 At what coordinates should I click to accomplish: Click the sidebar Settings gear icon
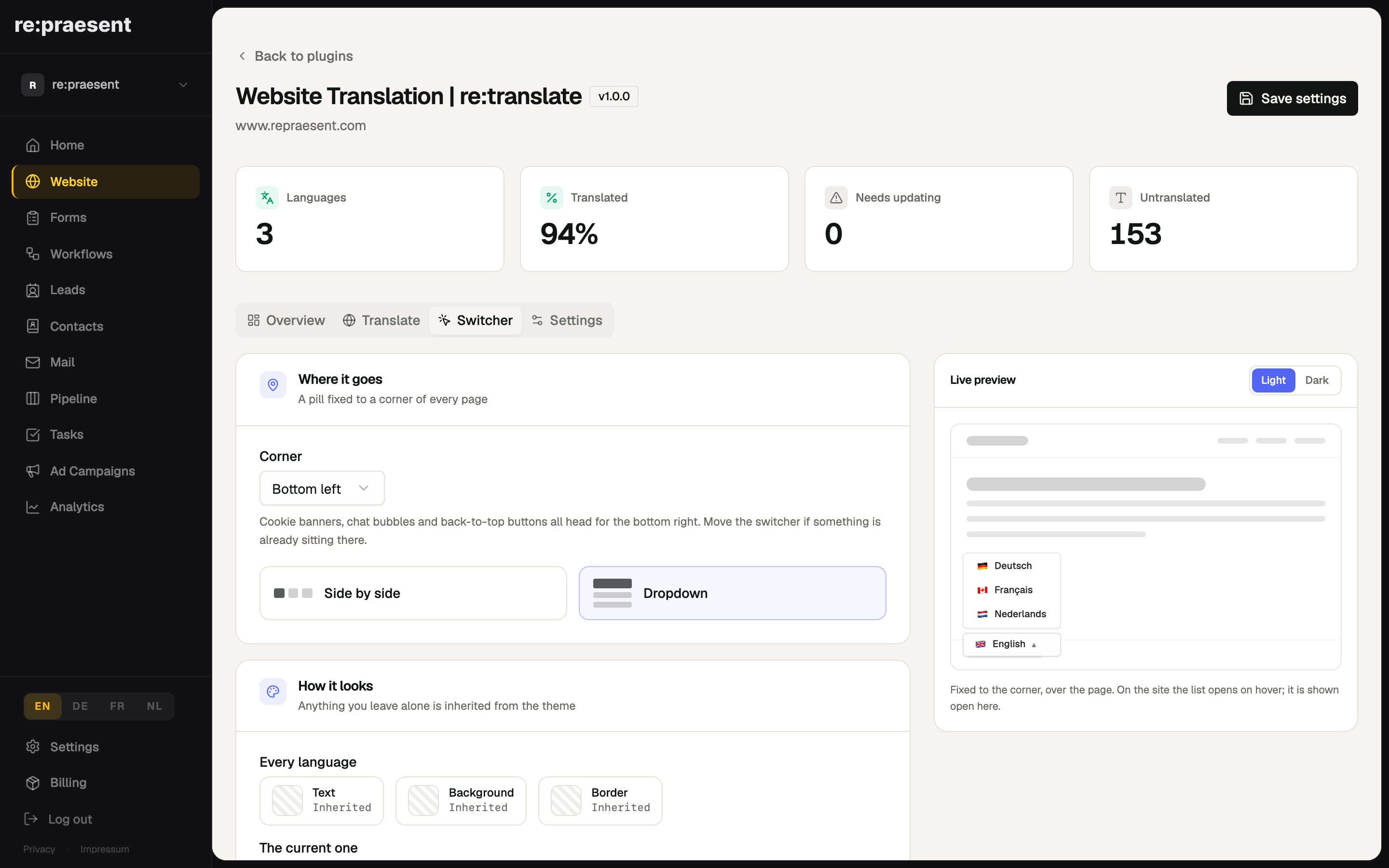pos(33,746)
